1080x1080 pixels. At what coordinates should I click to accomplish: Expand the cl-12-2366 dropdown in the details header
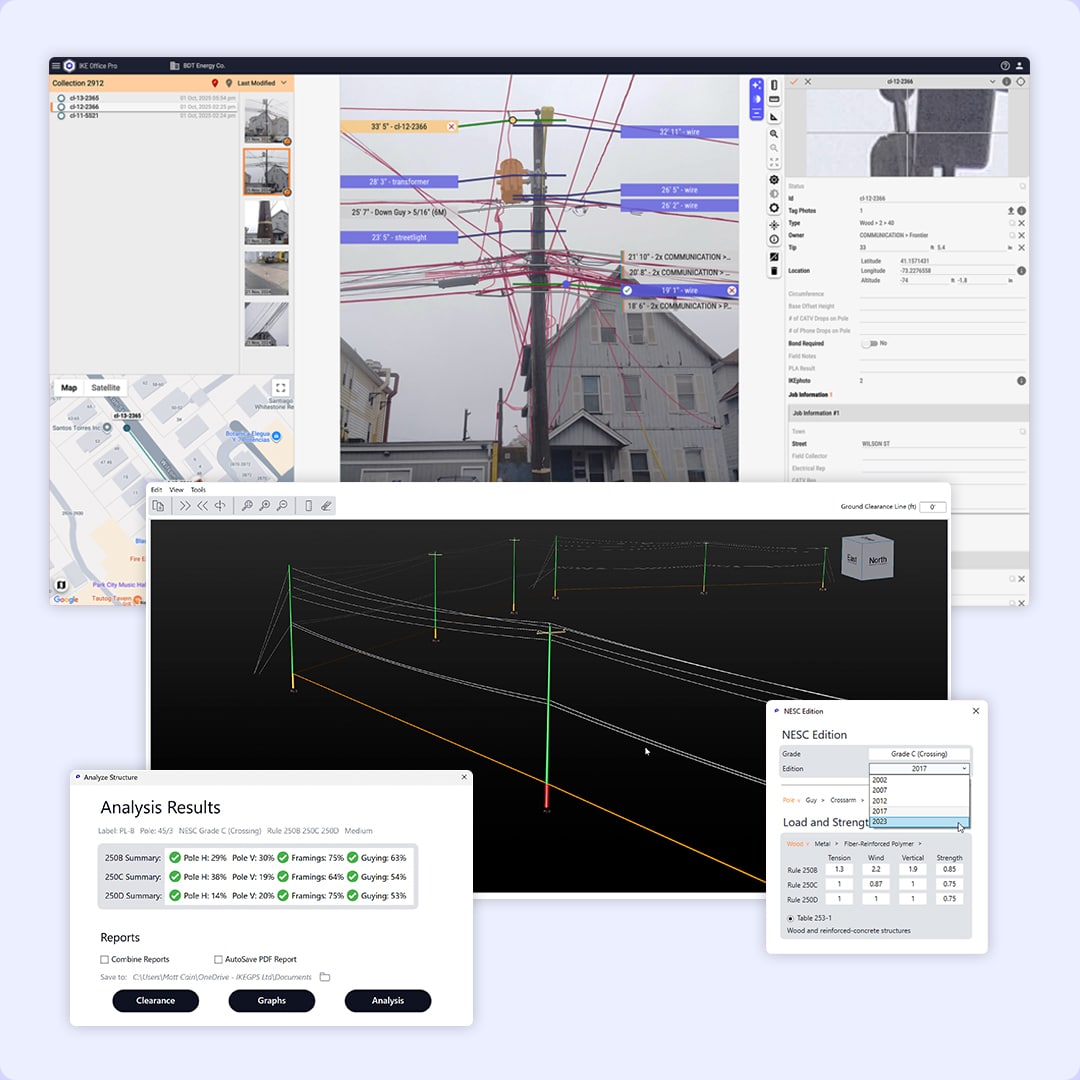[x=992, y=81]
